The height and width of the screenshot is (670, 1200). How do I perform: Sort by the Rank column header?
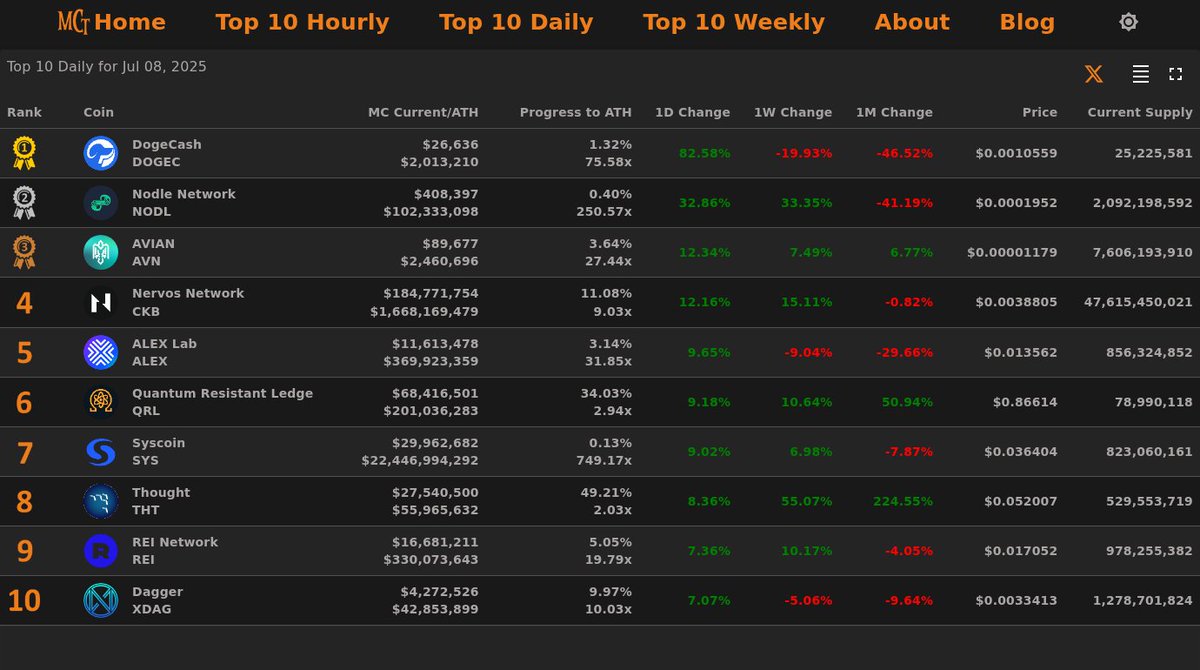[24, 113]
